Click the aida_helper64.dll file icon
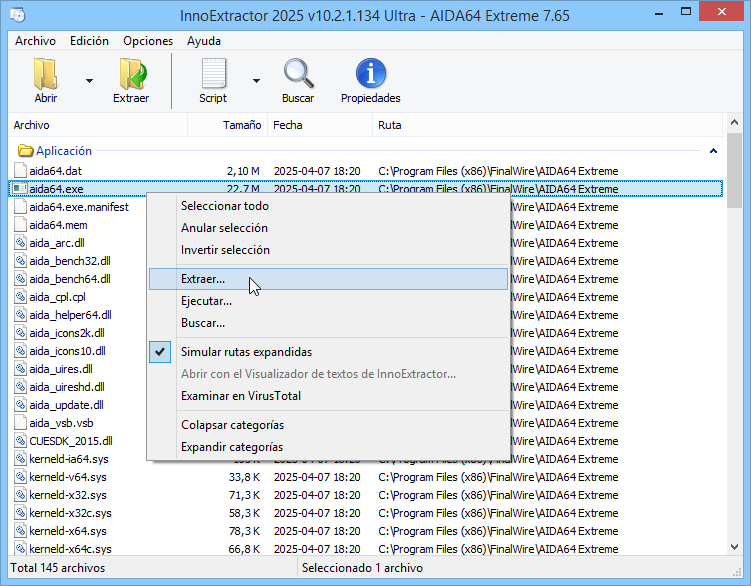Screen dimensions: 751x586 coord(20,315)
